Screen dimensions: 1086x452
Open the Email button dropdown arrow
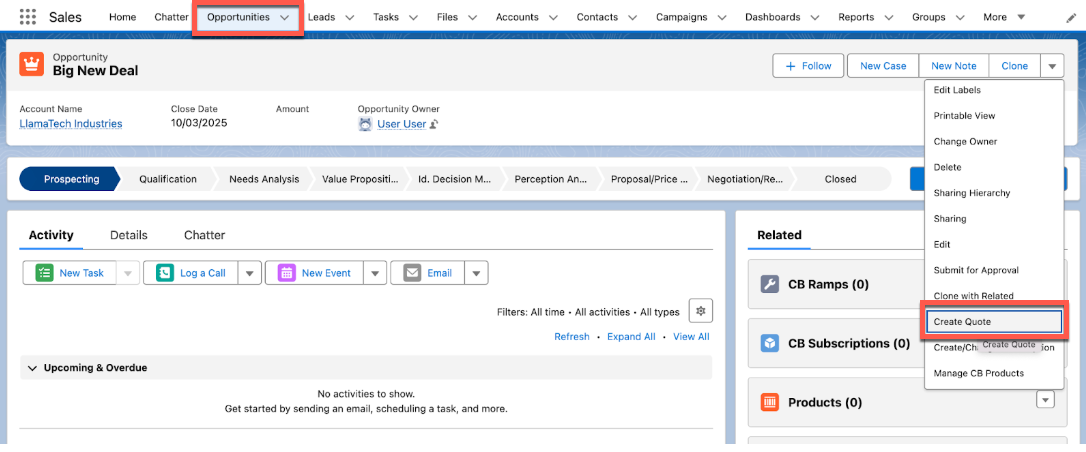[x=477, y=273]
